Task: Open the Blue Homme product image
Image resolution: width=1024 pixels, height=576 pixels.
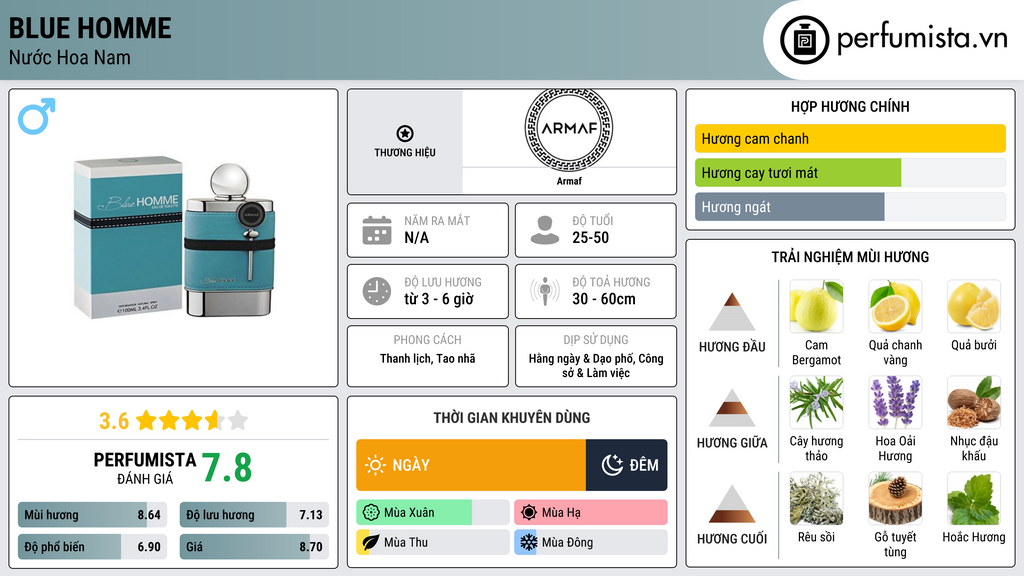Action: [x=173, y=238]
